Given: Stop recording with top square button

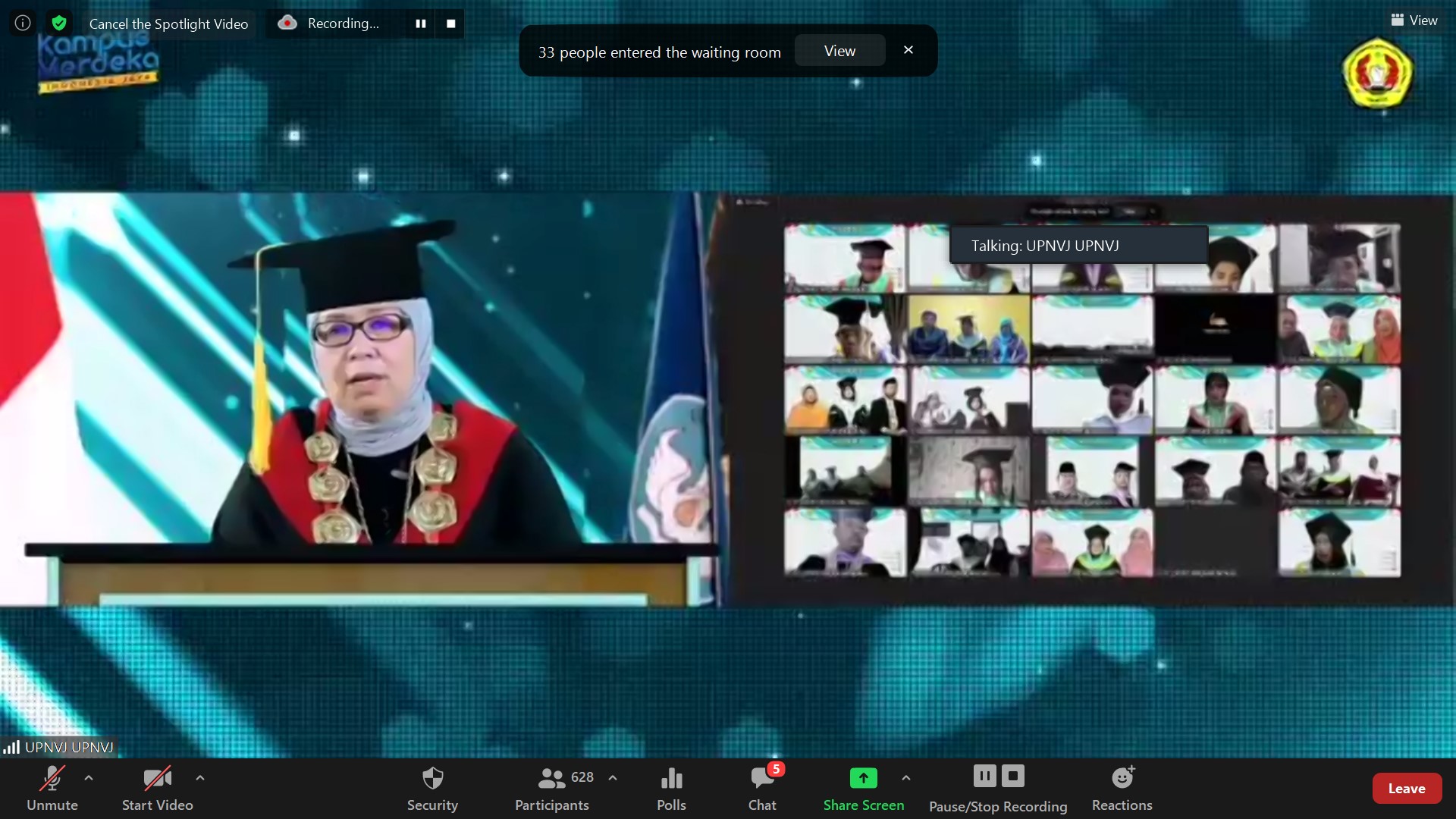Looking at the screenshot, I should click(x=451, y=24).
